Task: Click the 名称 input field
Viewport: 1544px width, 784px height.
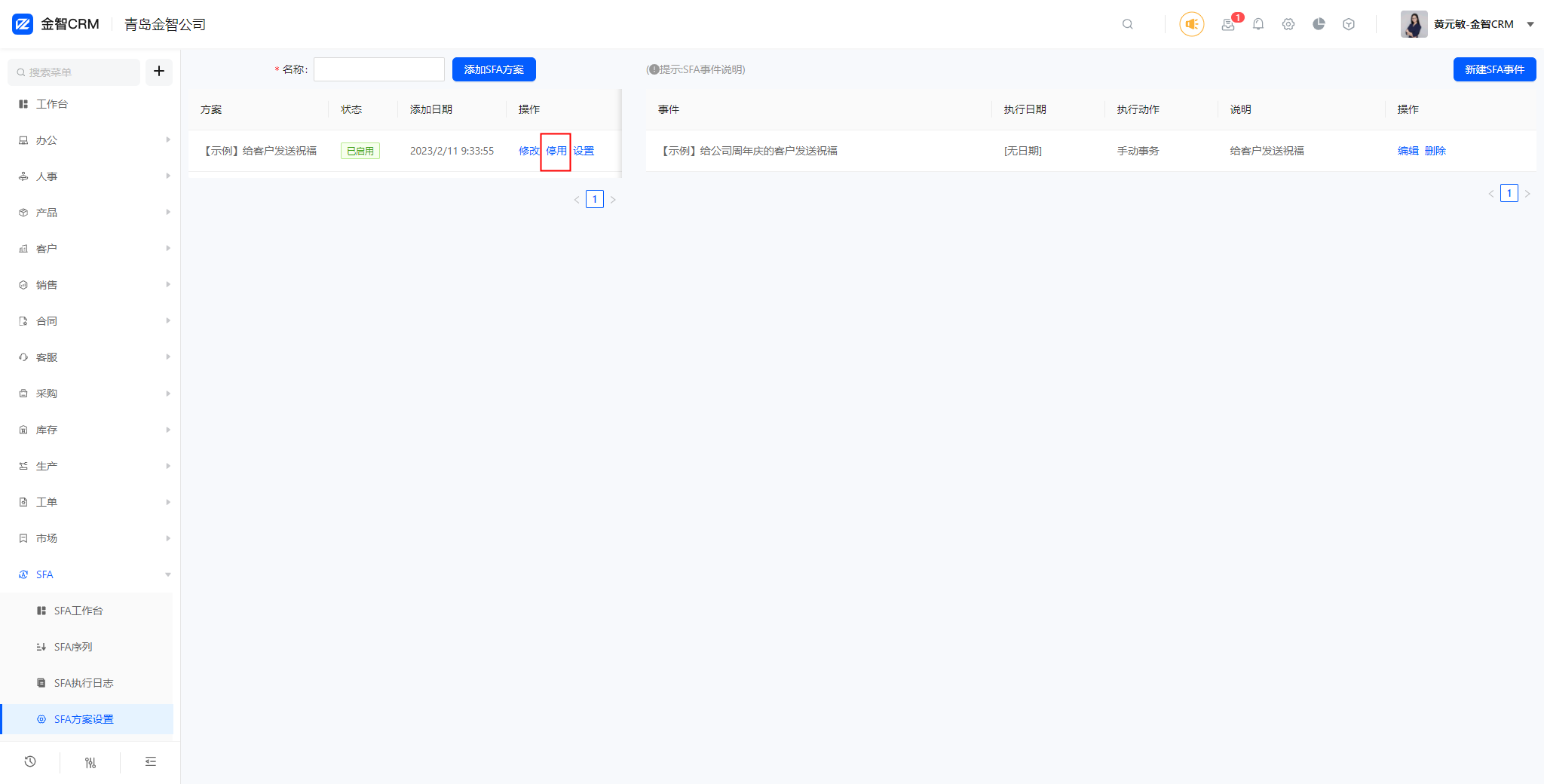Action: (x=379, y=69)
